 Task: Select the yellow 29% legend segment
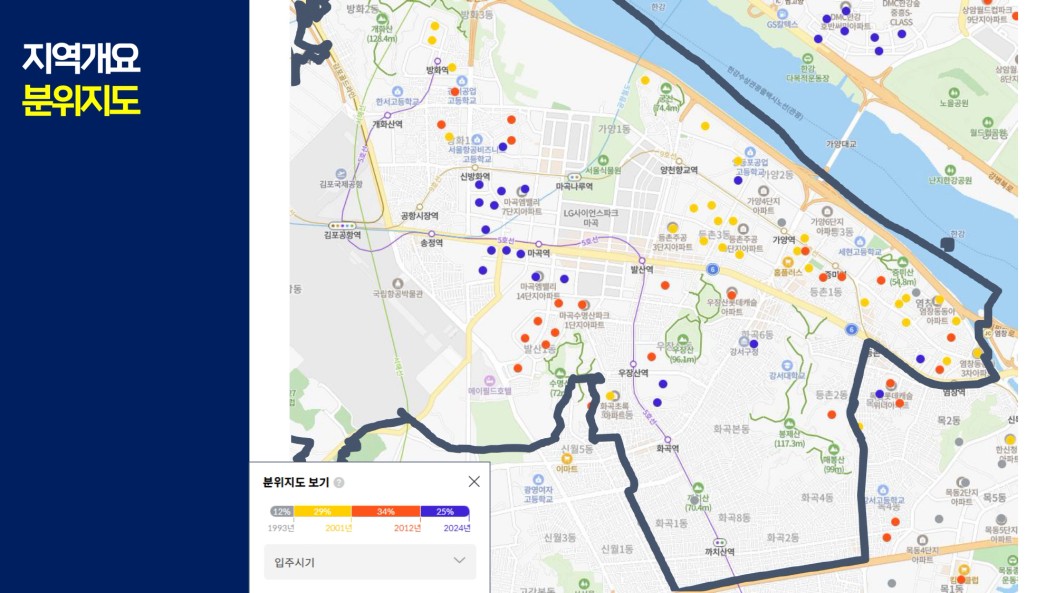(x=322, y=512)
